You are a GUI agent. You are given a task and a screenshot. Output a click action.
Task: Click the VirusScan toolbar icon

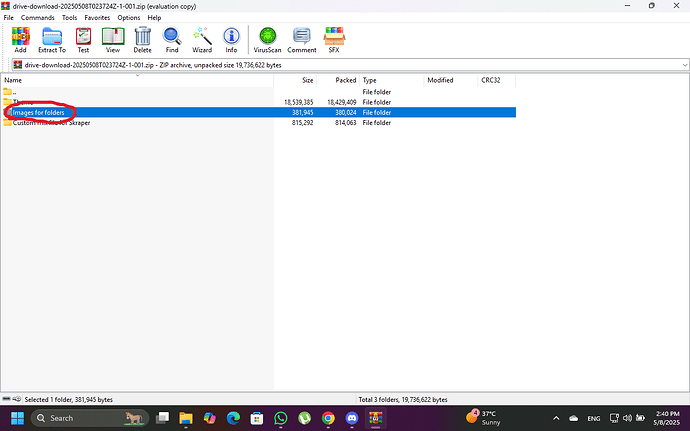click(x=267, y=39)
